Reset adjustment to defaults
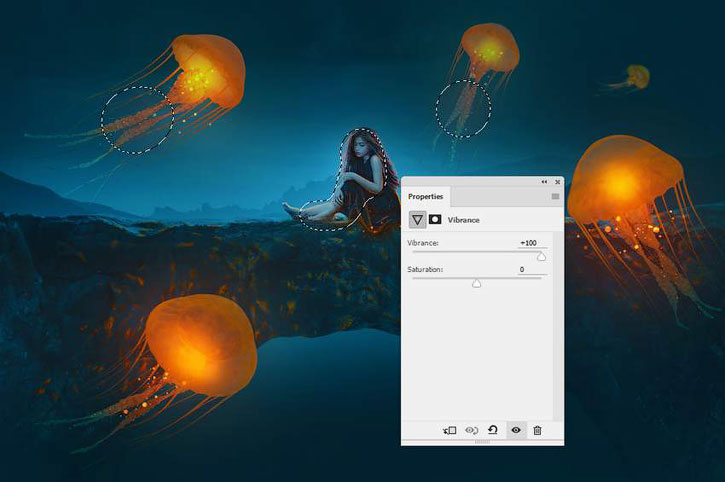725x482 pixels. tap(493, 430)
